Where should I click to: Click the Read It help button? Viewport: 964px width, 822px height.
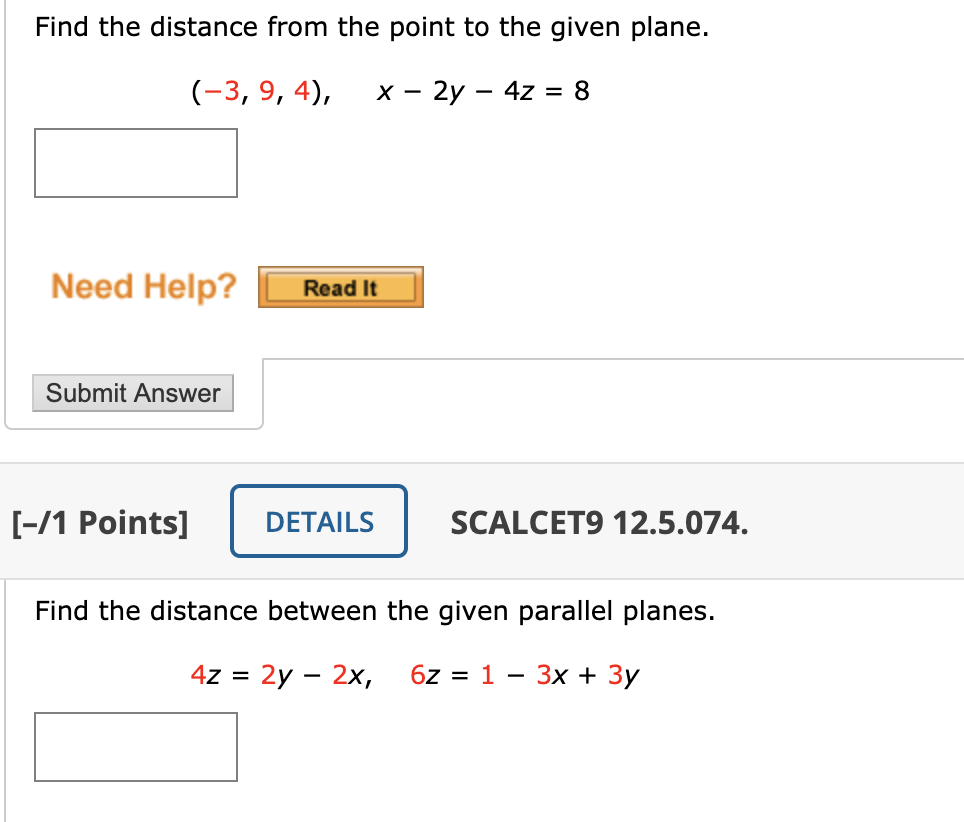click(x=340, y=288)
